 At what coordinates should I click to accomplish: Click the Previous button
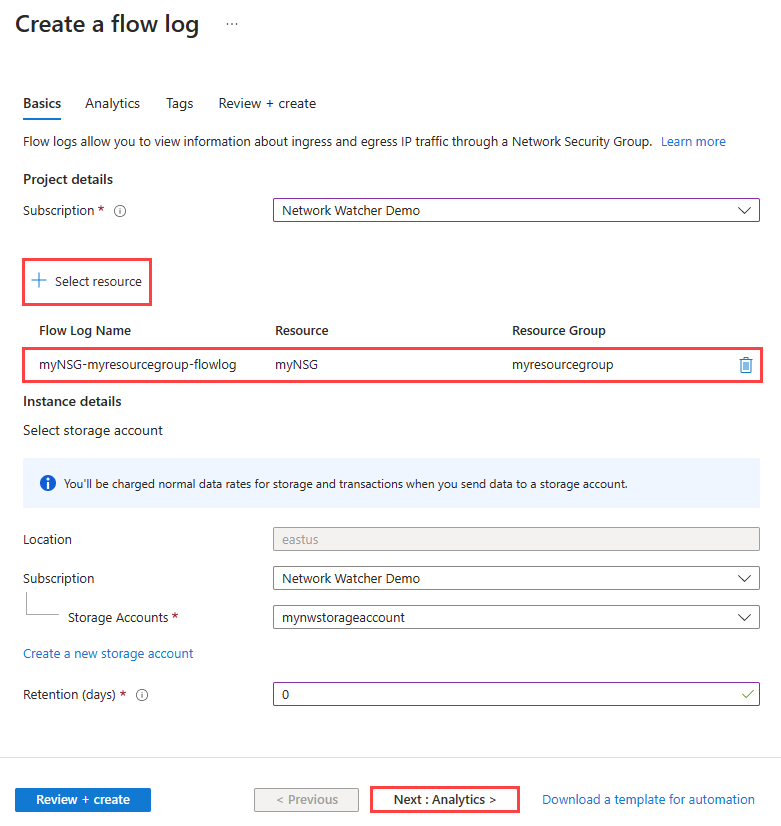(306, 800)
